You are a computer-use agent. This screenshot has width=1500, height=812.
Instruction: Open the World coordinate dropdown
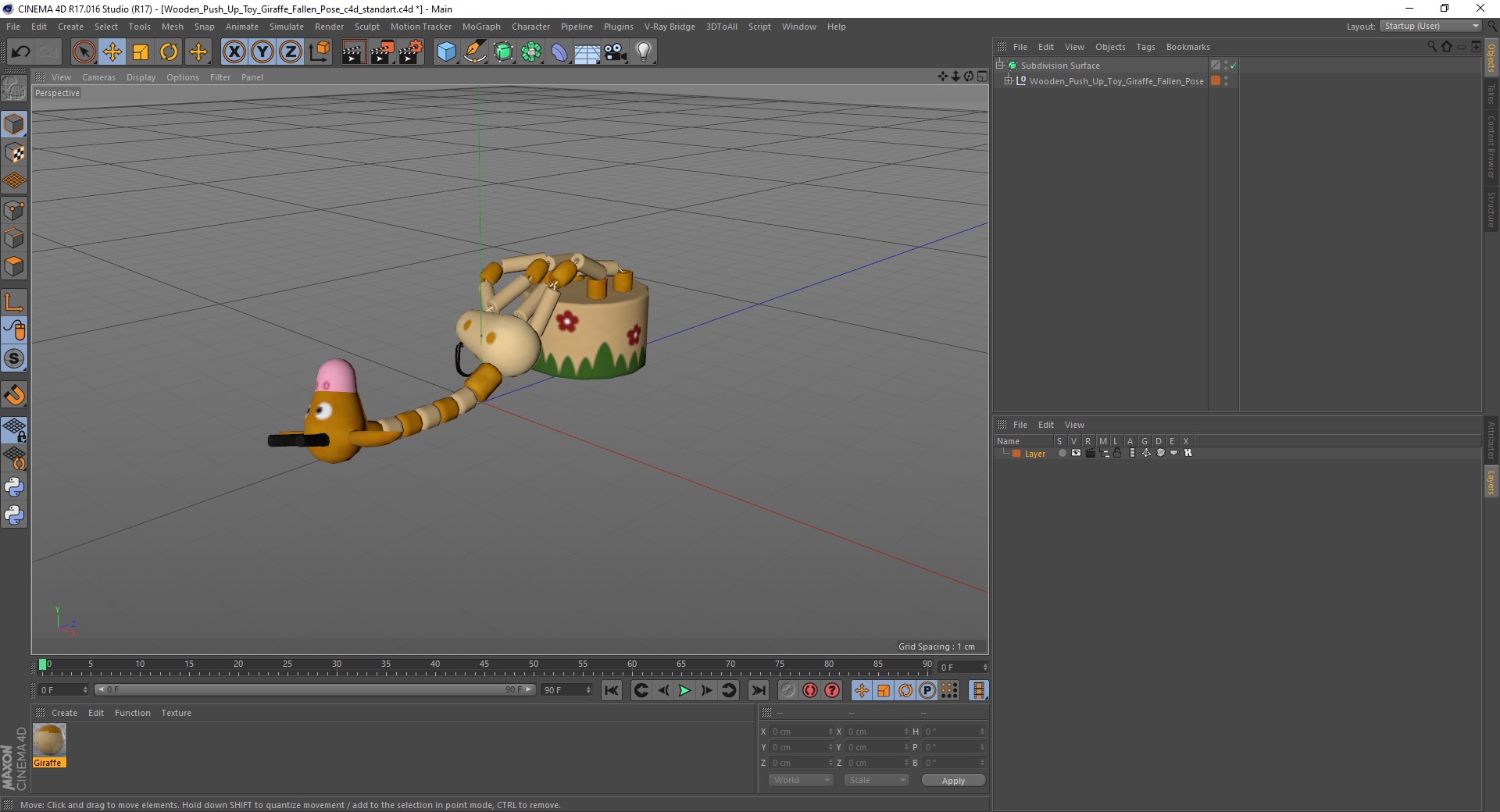pyautogui.click(x=801, y=780)
